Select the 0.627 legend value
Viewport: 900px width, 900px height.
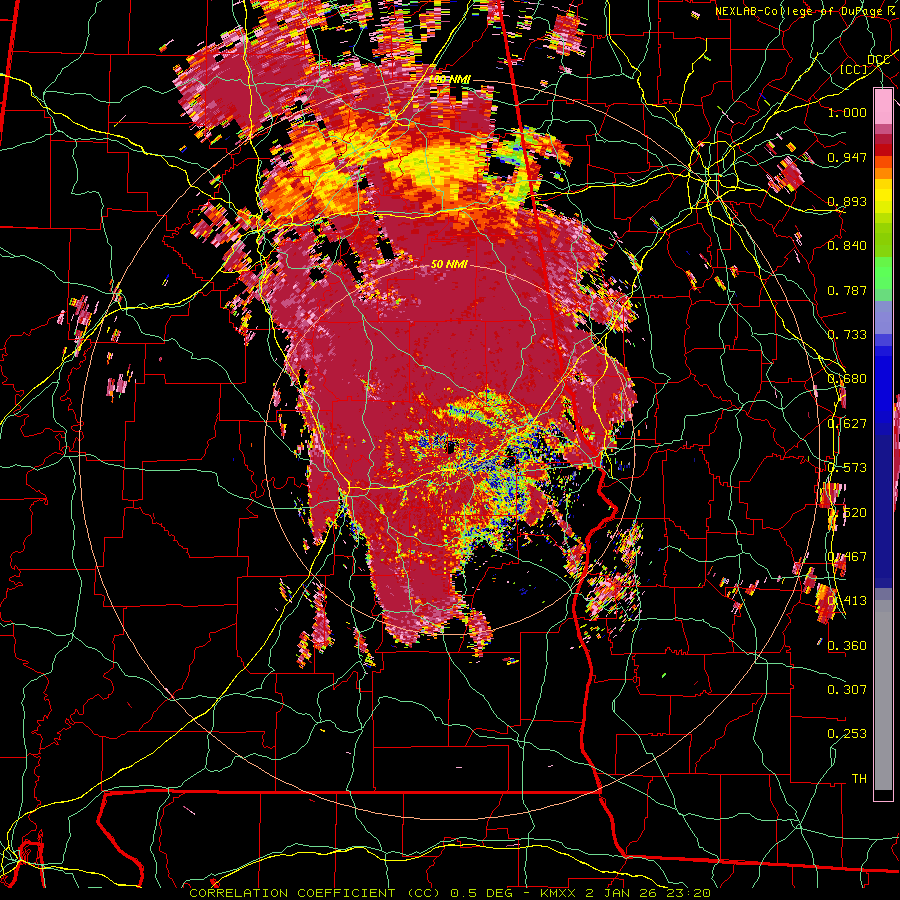[x=847, y=424]
